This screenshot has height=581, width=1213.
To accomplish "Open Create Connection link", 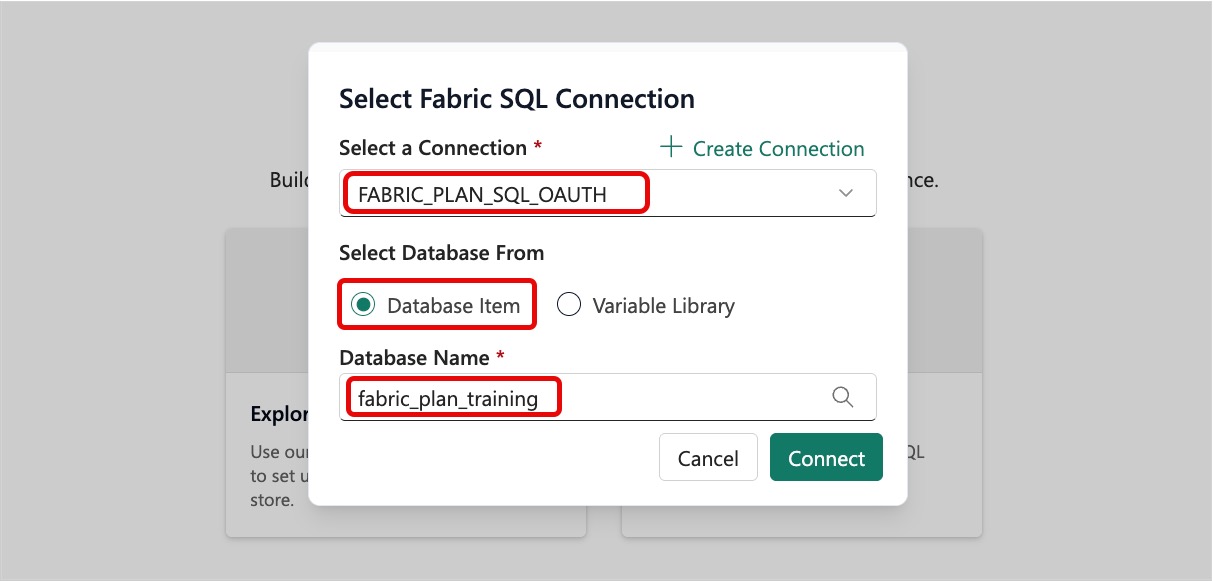I will coord(762,148).
